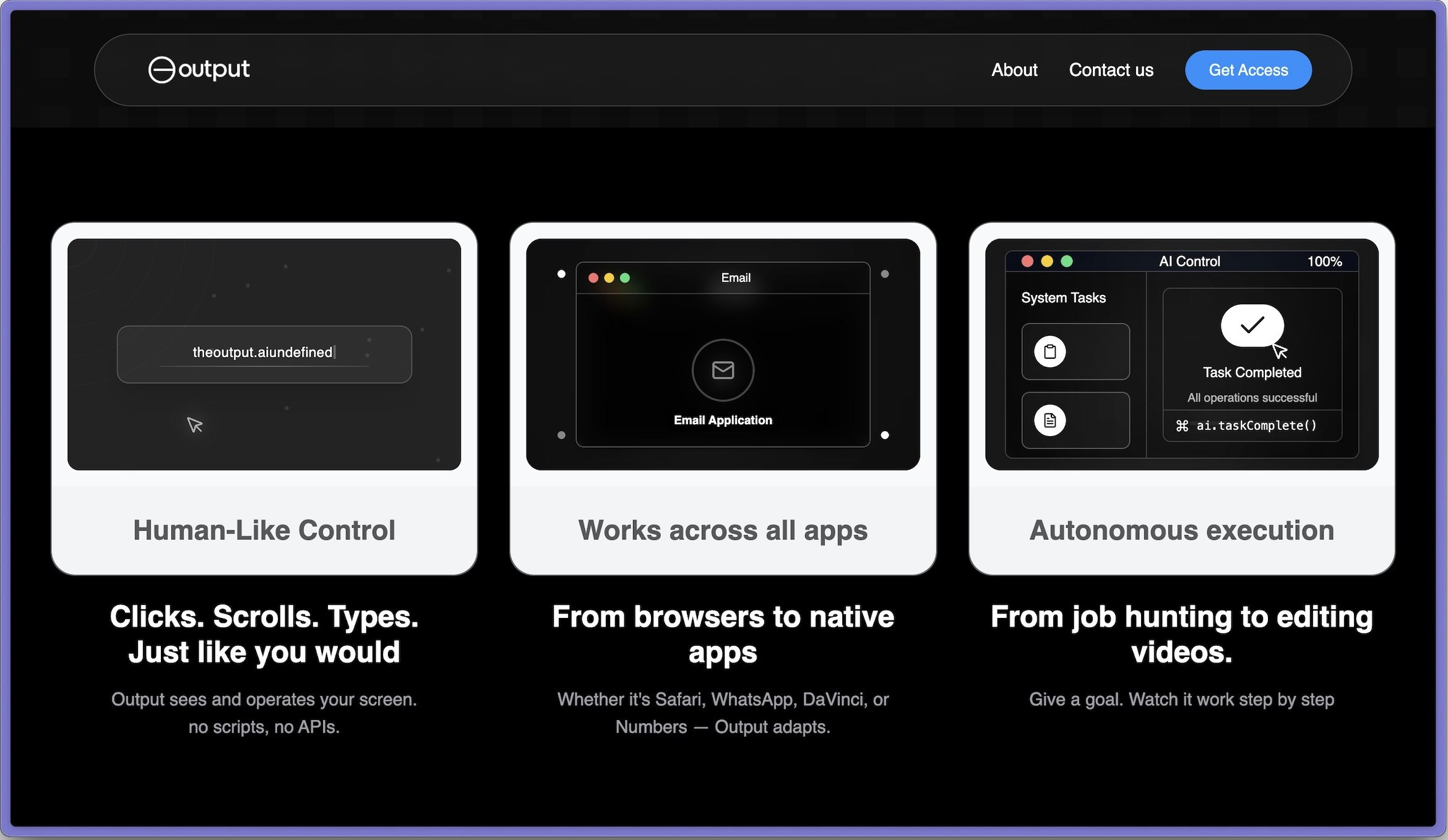The height and width of the screenshot is (840, 1448).
Task: Click the document icon under System Tasks
Action: pyautogui.click(x=1049, y=421)
